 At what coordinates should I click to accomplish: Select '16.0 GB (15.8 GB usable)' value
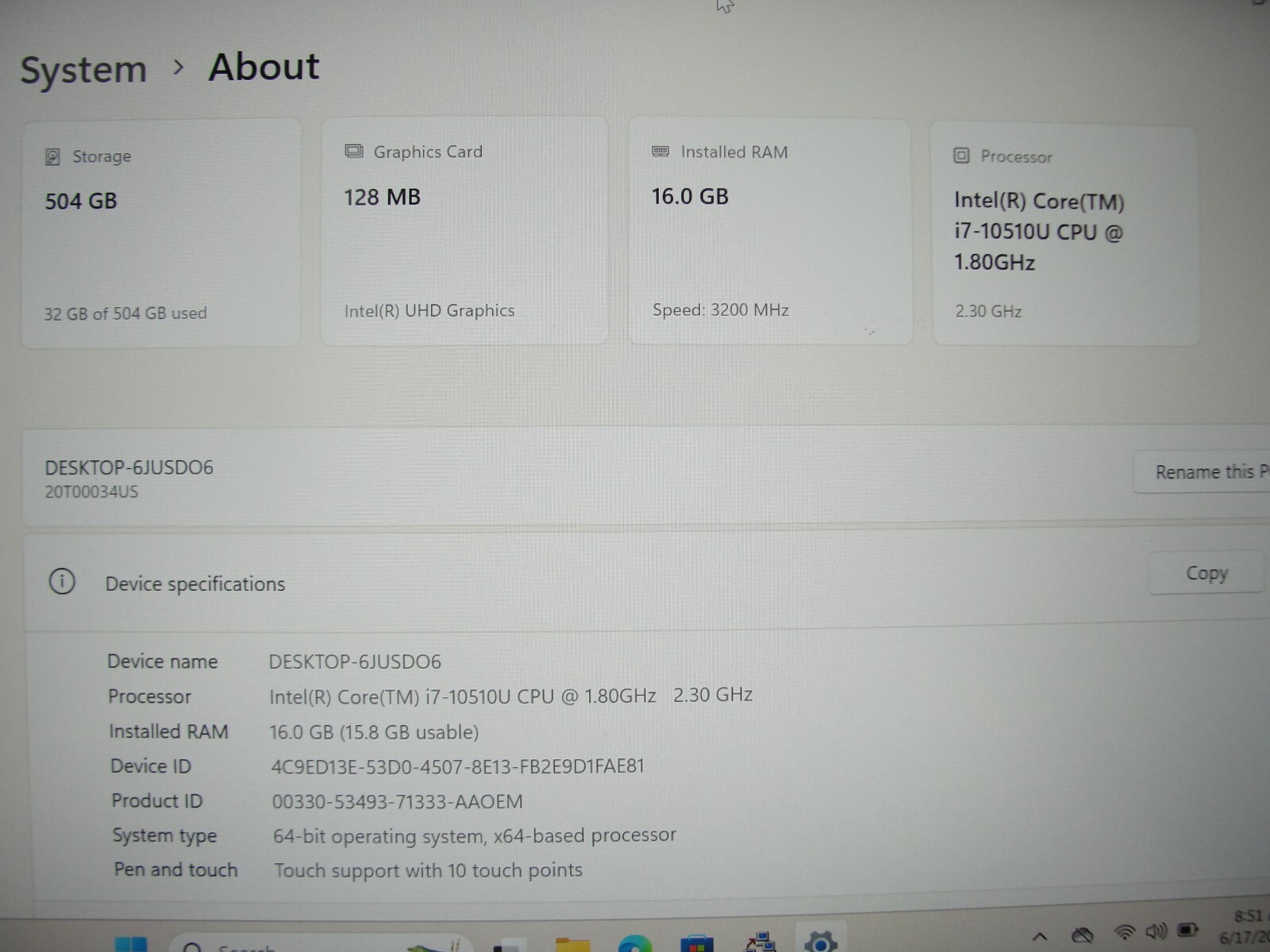point(374,731)
